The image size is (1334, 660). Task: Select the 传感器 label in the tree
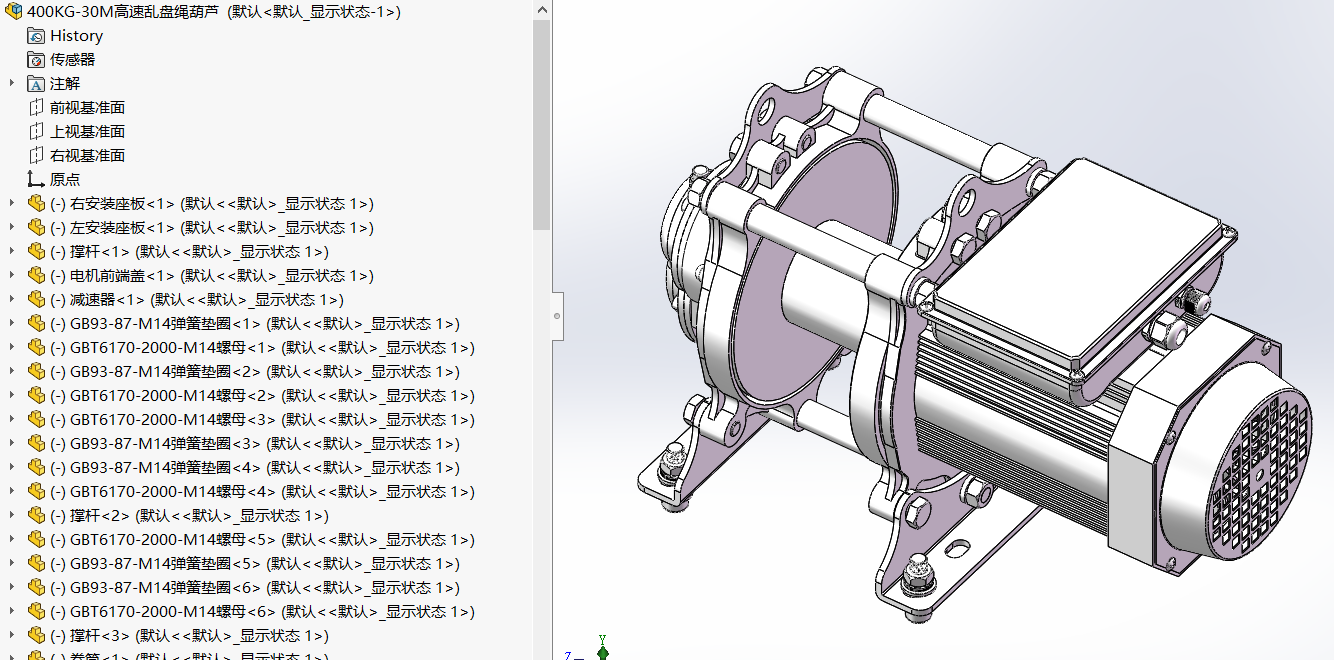[72, 60]
